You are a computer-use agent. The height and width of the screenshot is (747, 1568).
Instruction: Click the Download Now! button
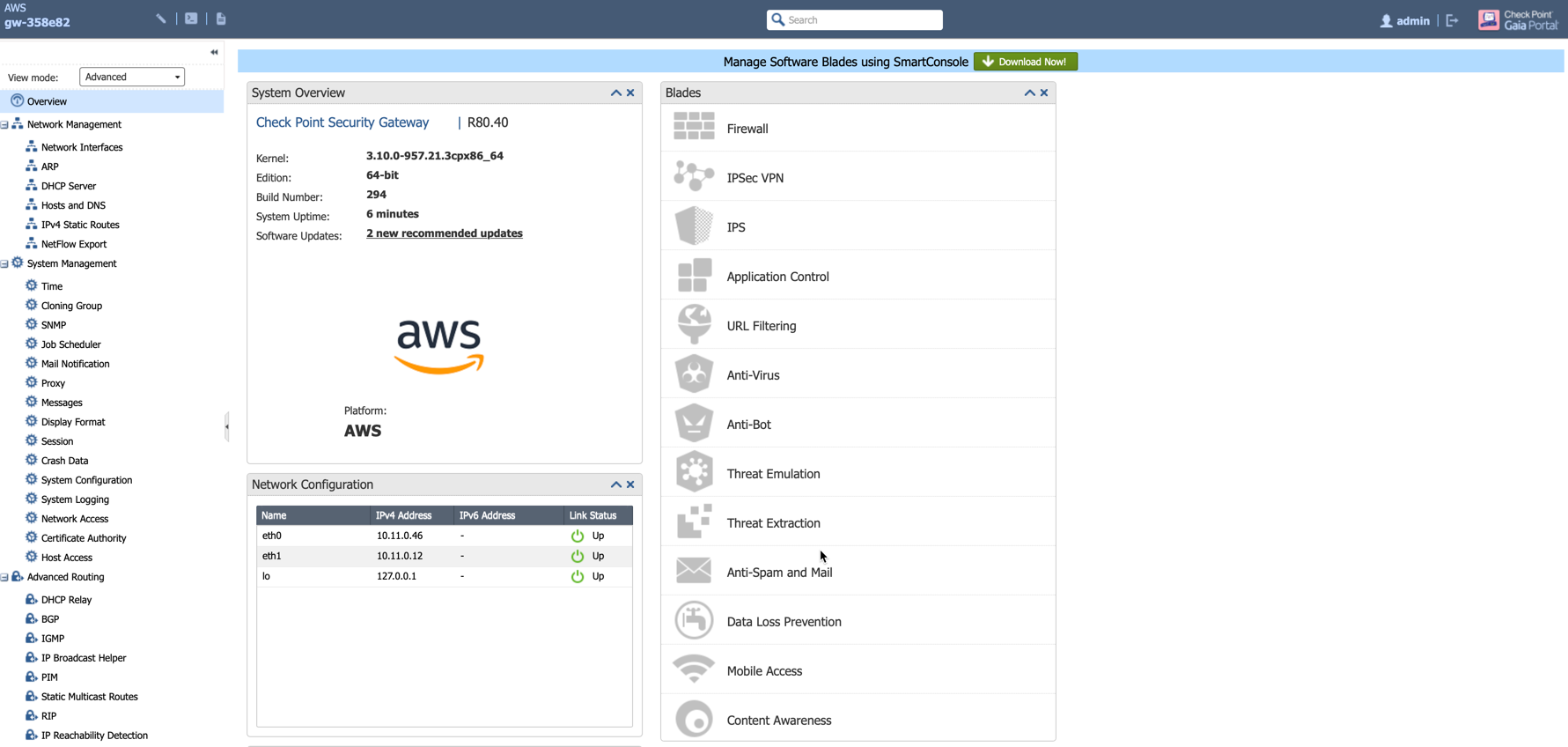[1025, 62]
